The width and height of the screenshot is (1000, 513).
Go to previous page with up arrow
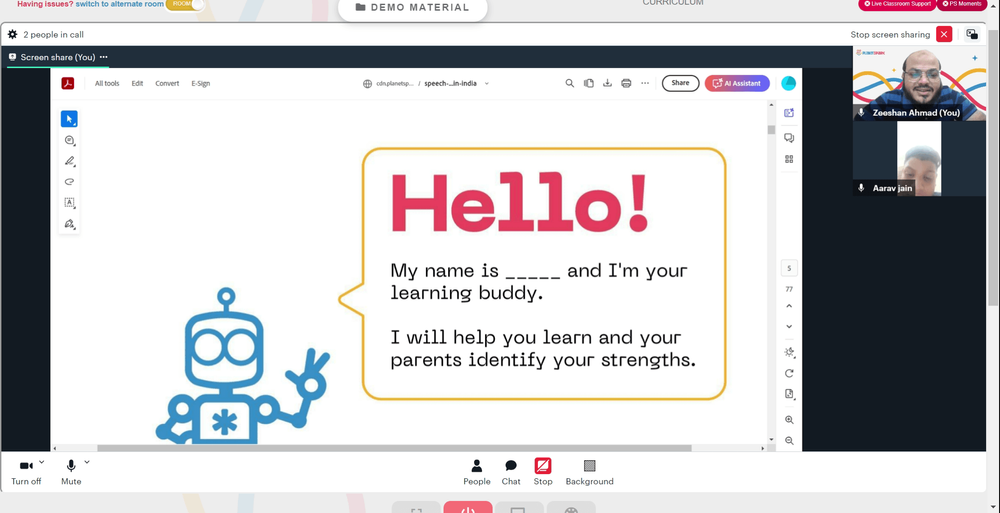pos(789,306)
